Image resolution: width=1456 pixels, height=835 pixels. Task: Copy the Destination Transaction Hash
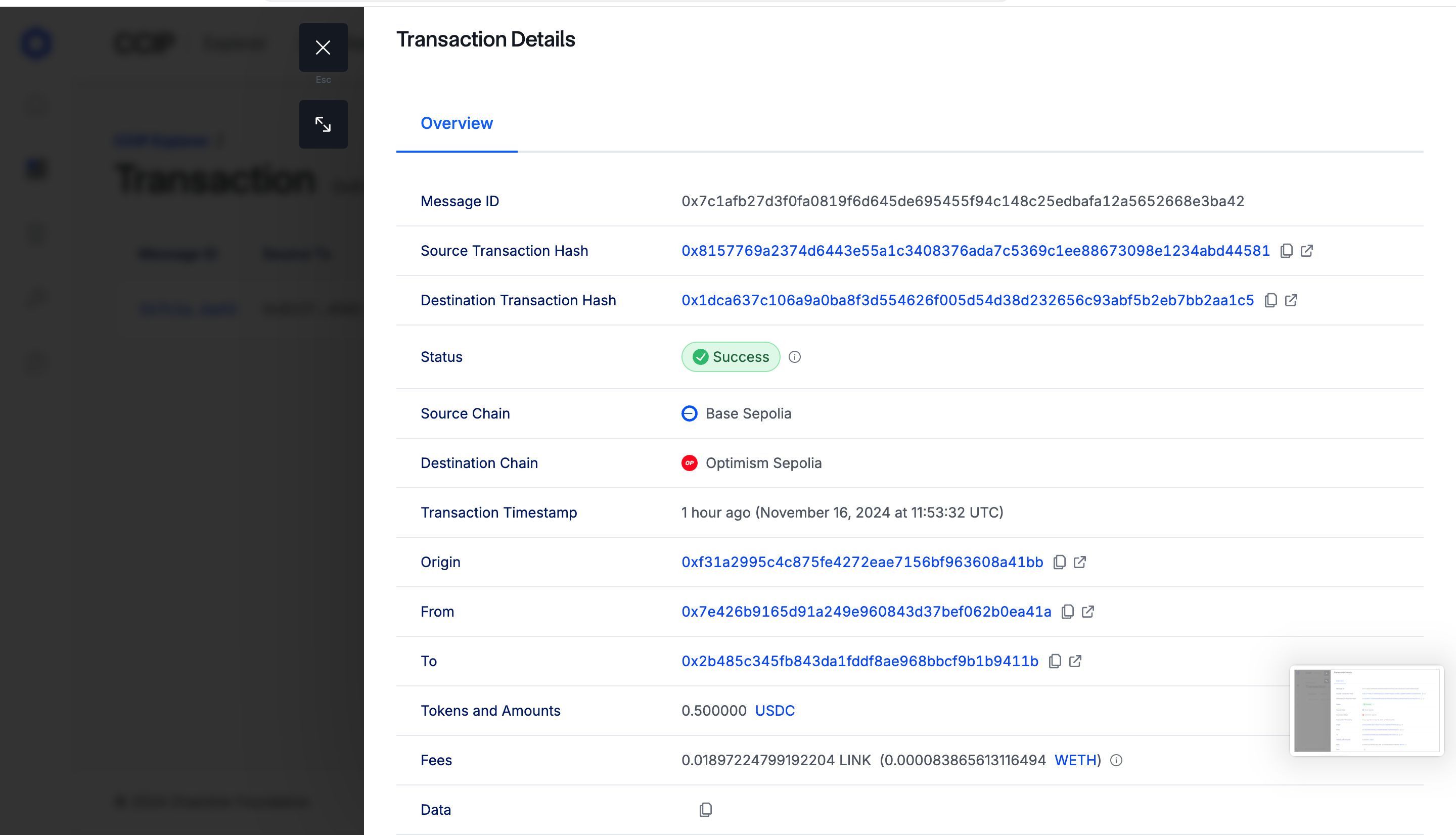click(1271, 301)
